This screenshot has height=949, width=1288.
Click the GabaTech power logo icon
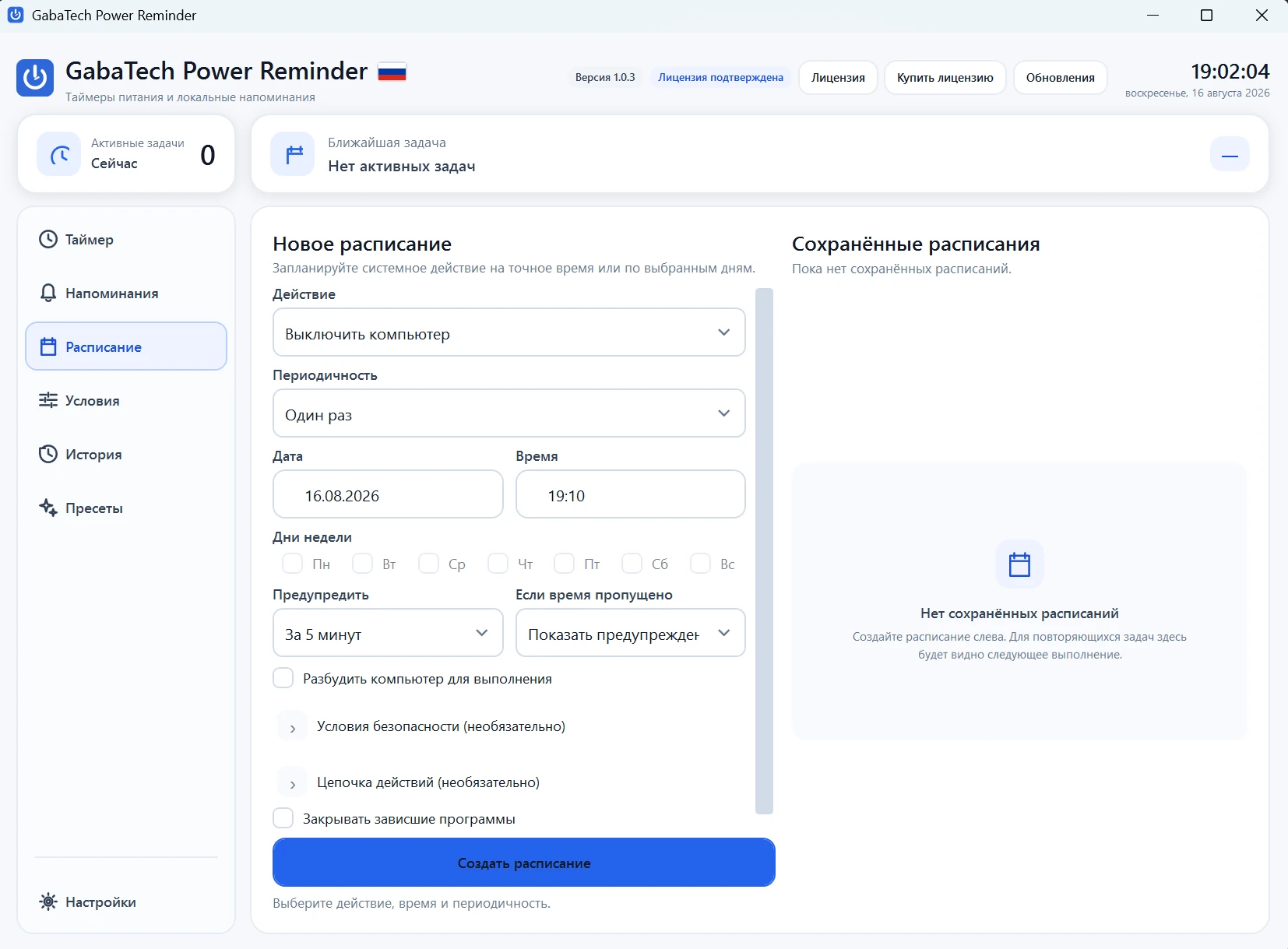coord(35,78)
